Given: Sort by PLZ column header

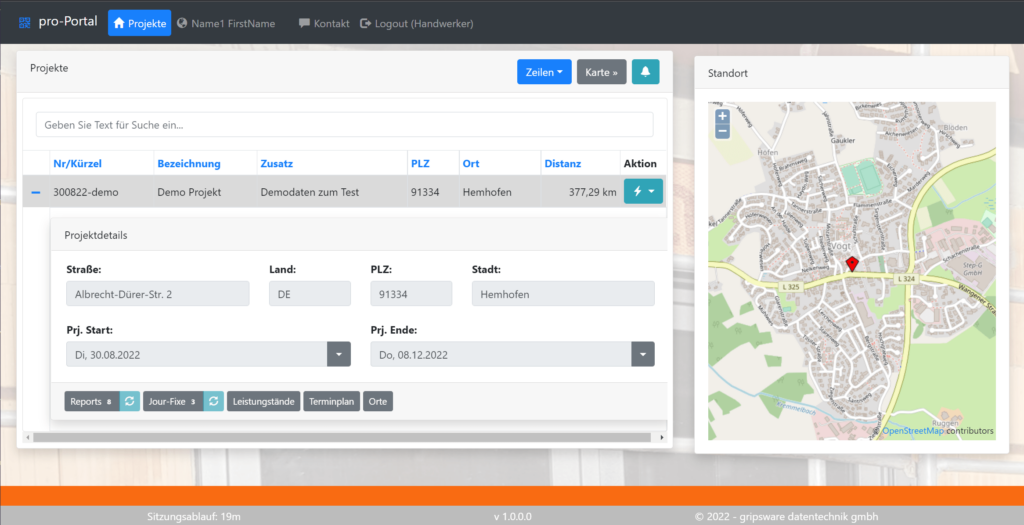Looking at the screenshot, I should pyautogui.click(x=420, y=163).
